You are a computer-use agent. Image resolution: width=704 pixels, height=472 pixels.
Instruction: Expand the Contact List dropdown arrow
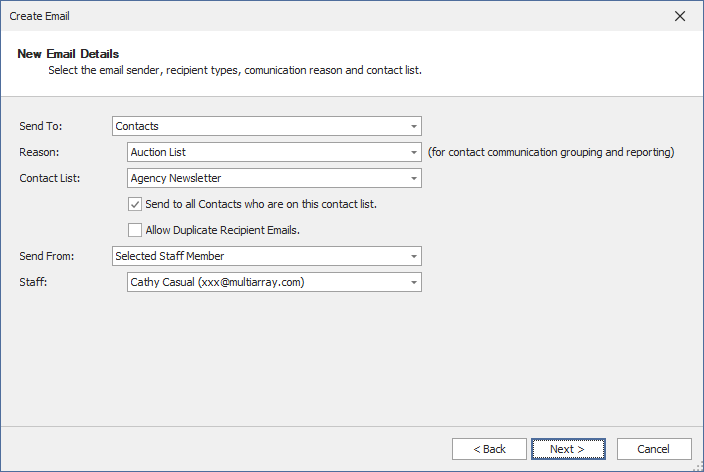click(x=413, y=178)
